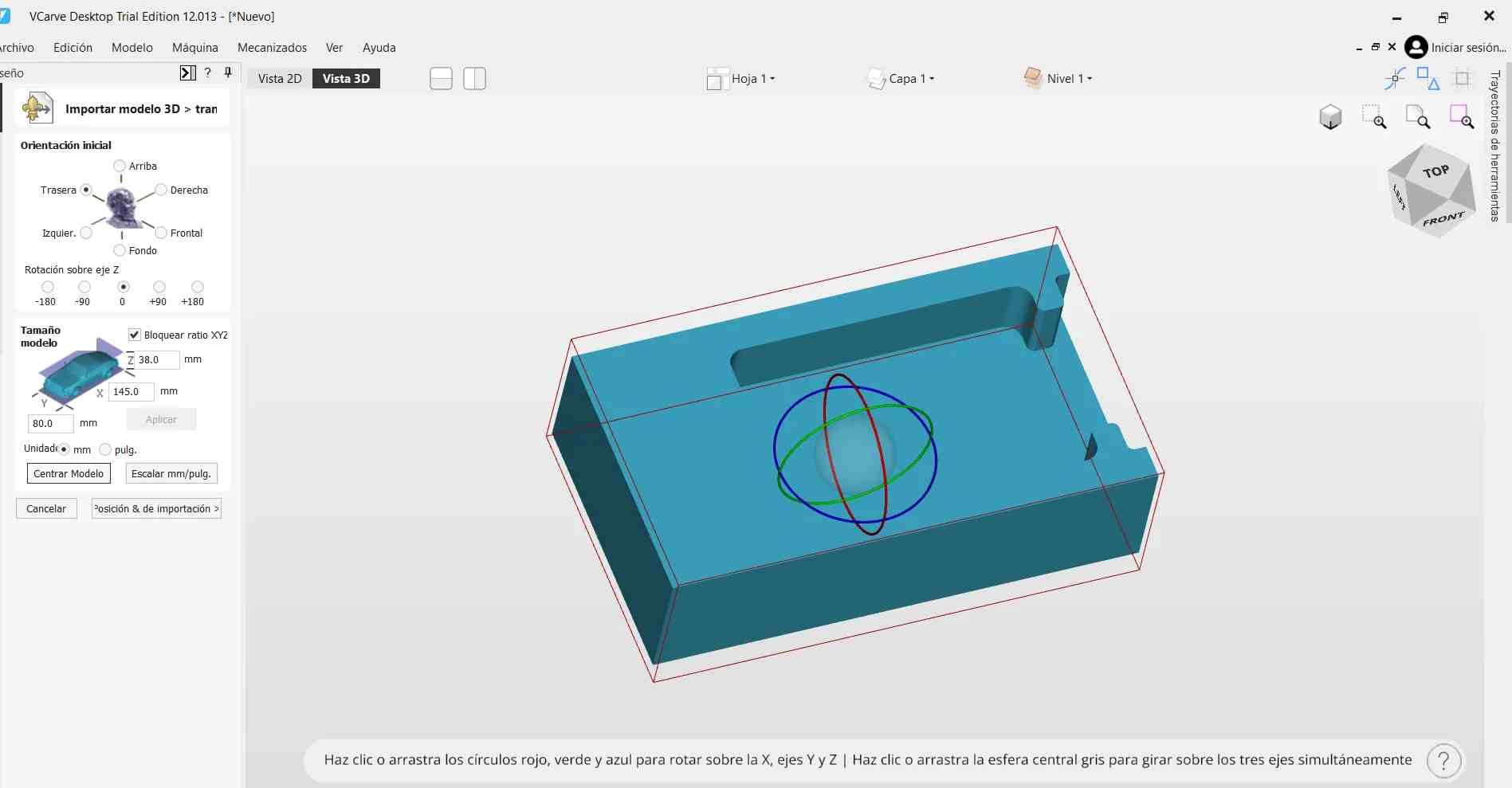Select Izquier. orientation

[x=86, y=233]
